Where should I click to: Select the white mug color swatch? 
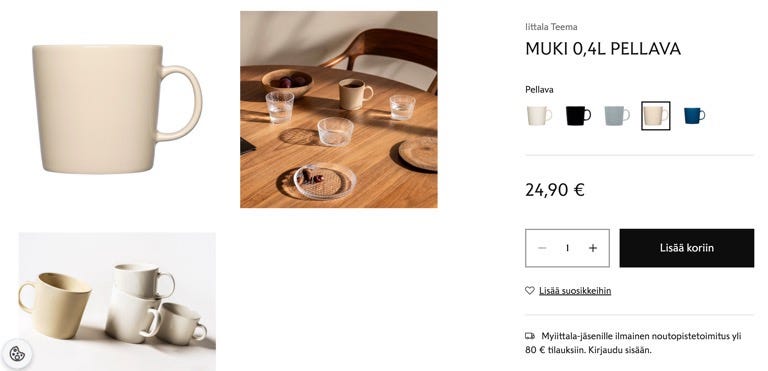tap(539, 116)
